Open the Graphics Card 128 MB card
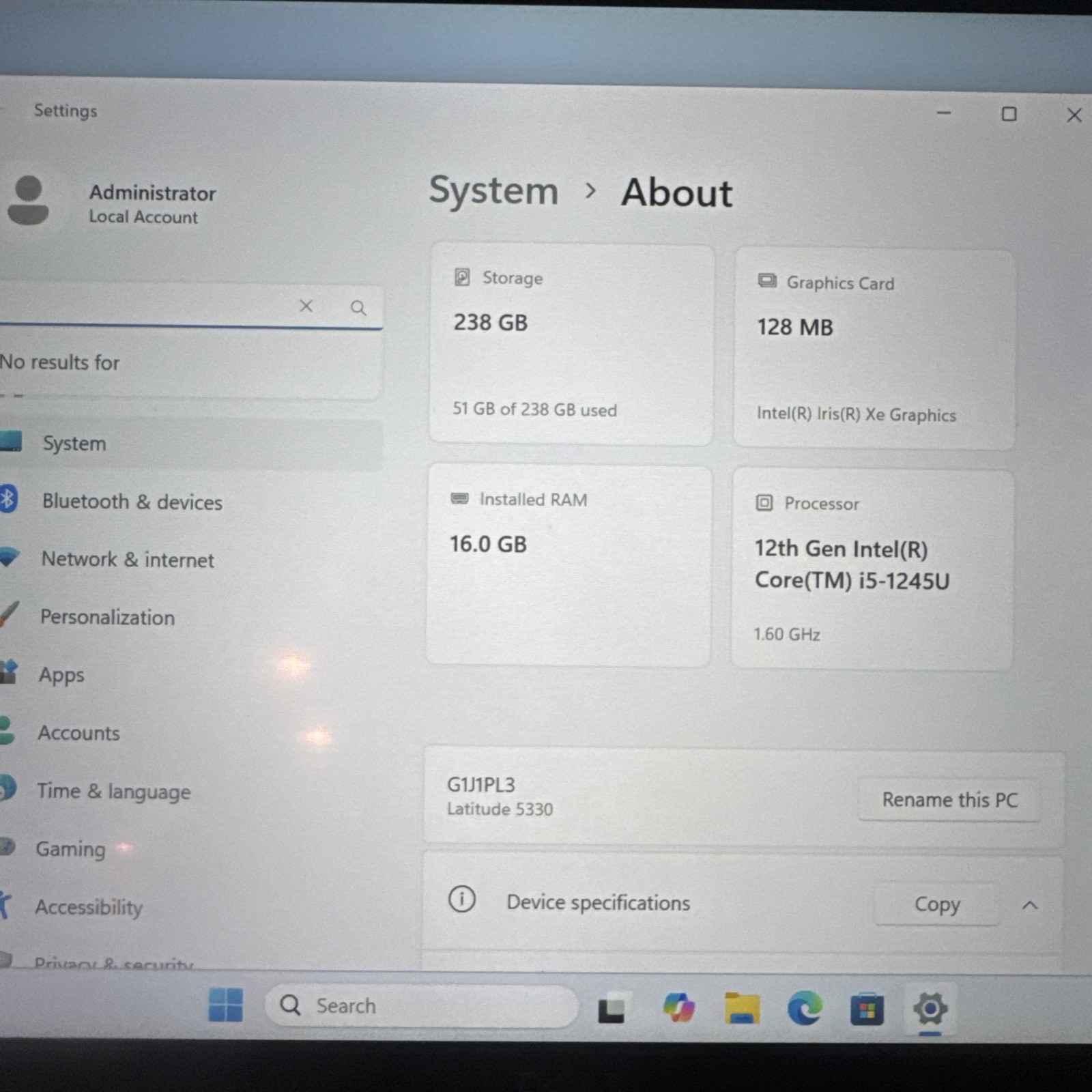1092x1092 pixels. pos(874,349)
